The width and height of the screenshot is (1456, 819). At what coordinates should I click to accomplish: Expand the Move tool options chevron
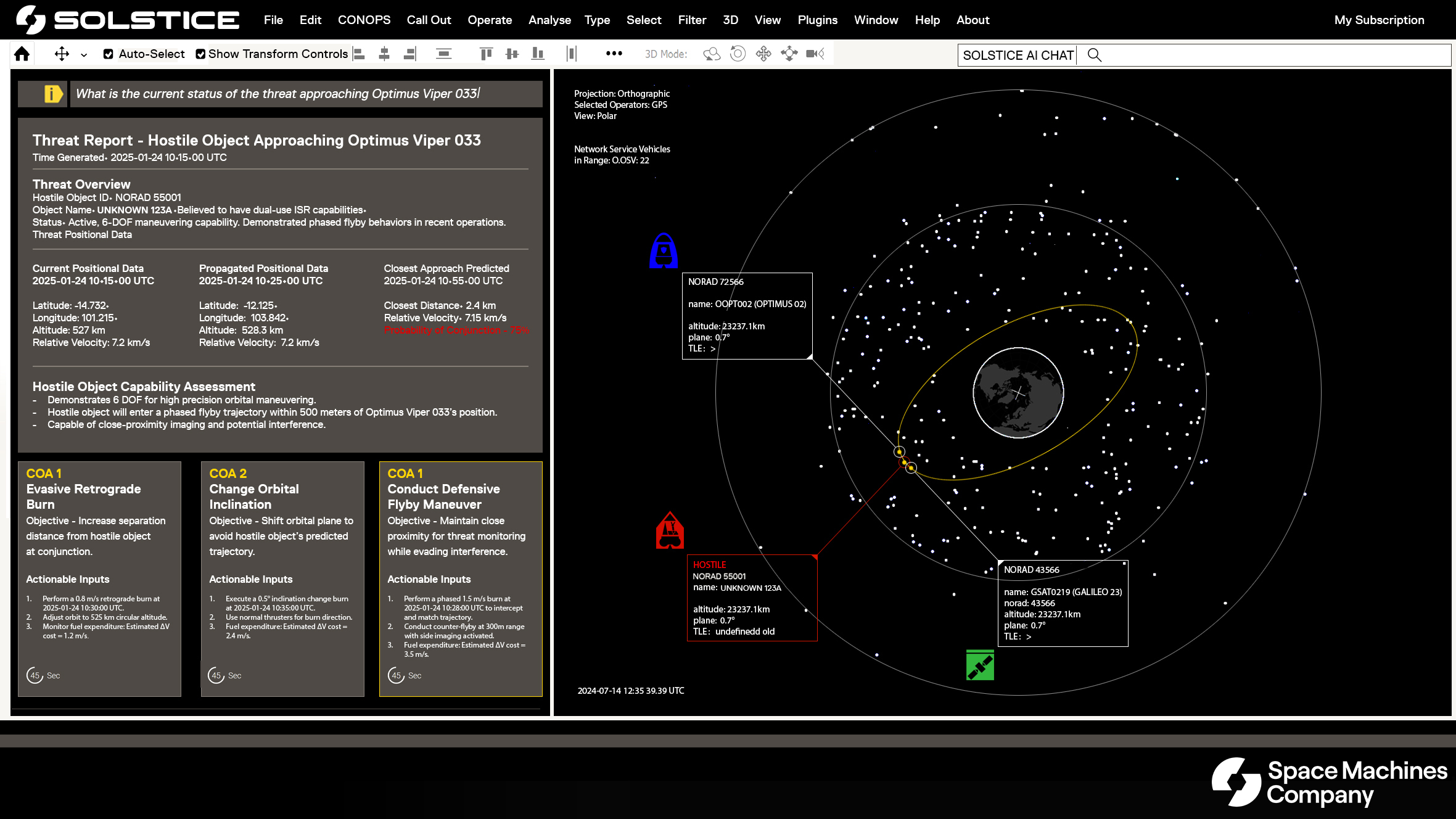[x=84, y=55]
